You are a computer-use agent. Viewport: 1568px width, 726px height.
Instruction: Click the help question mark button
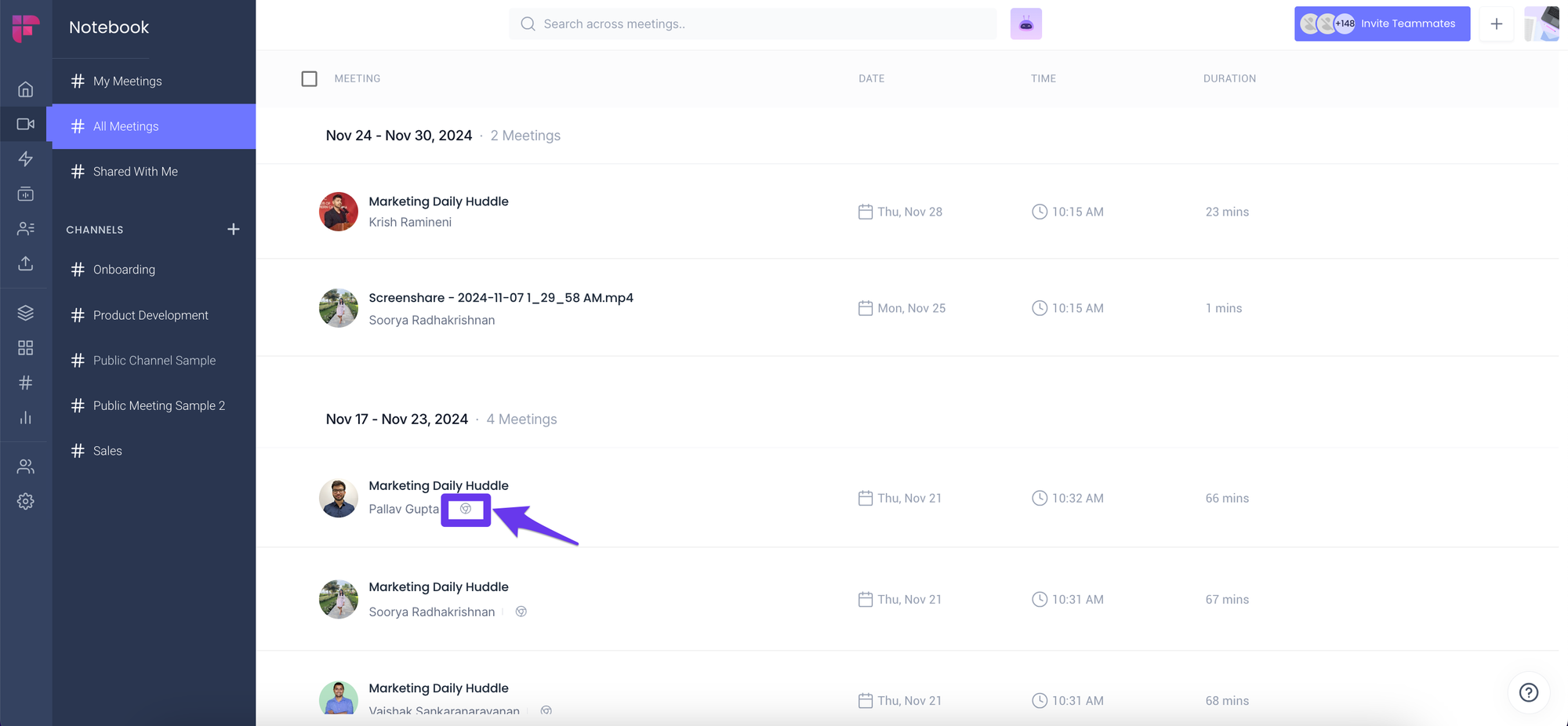click(x=1528, y=692)
